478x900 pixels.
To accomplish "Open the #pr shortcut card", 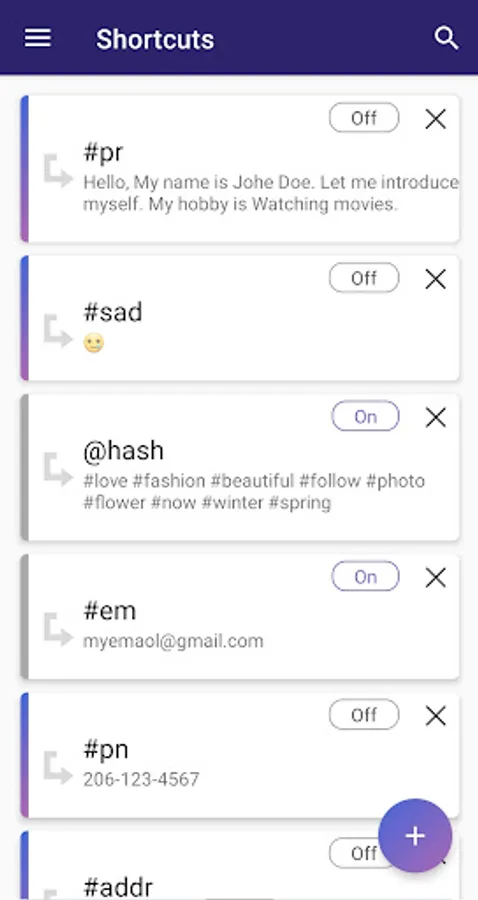I will tap(240, 169).
